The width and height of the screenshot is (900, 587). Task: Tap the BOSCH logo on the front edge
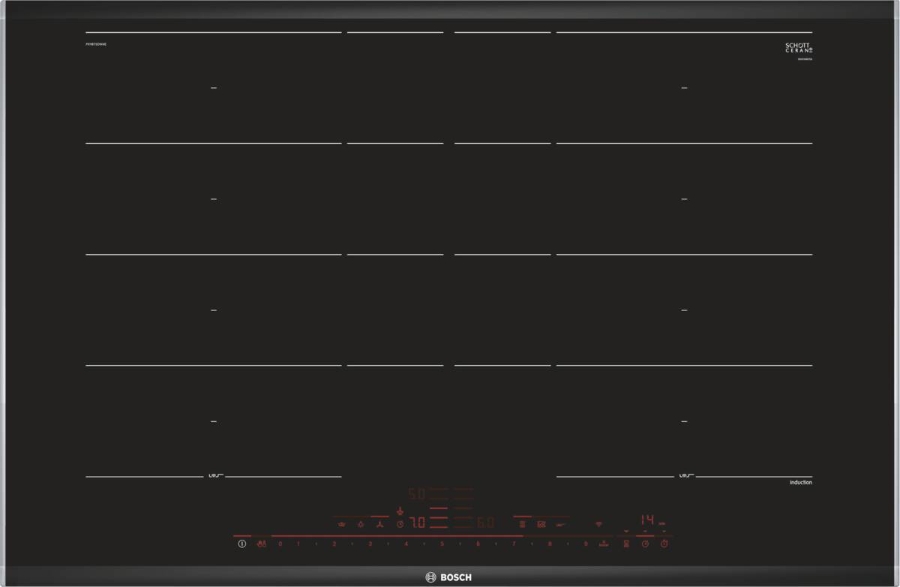448,577
